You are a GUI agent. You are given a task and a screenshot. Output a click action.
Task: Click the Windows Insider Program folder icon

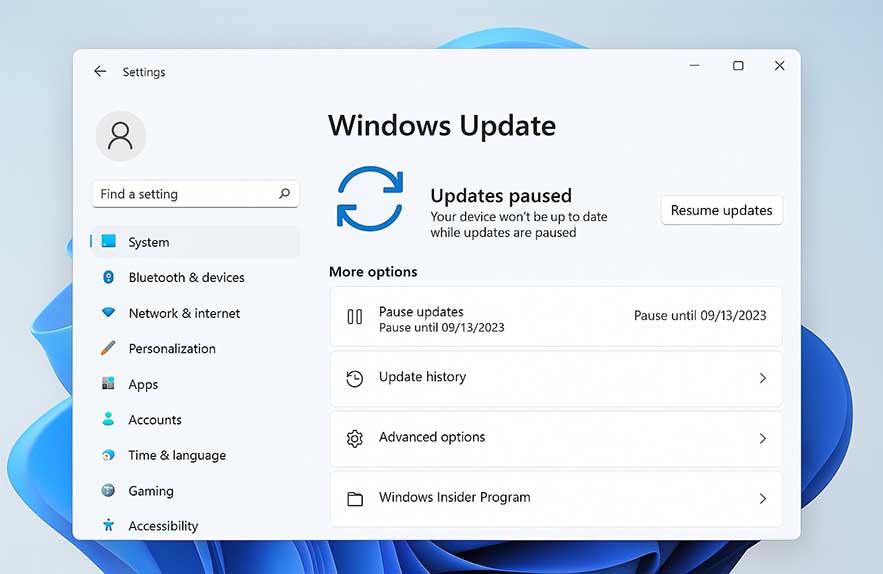click(x=355, y=499)
